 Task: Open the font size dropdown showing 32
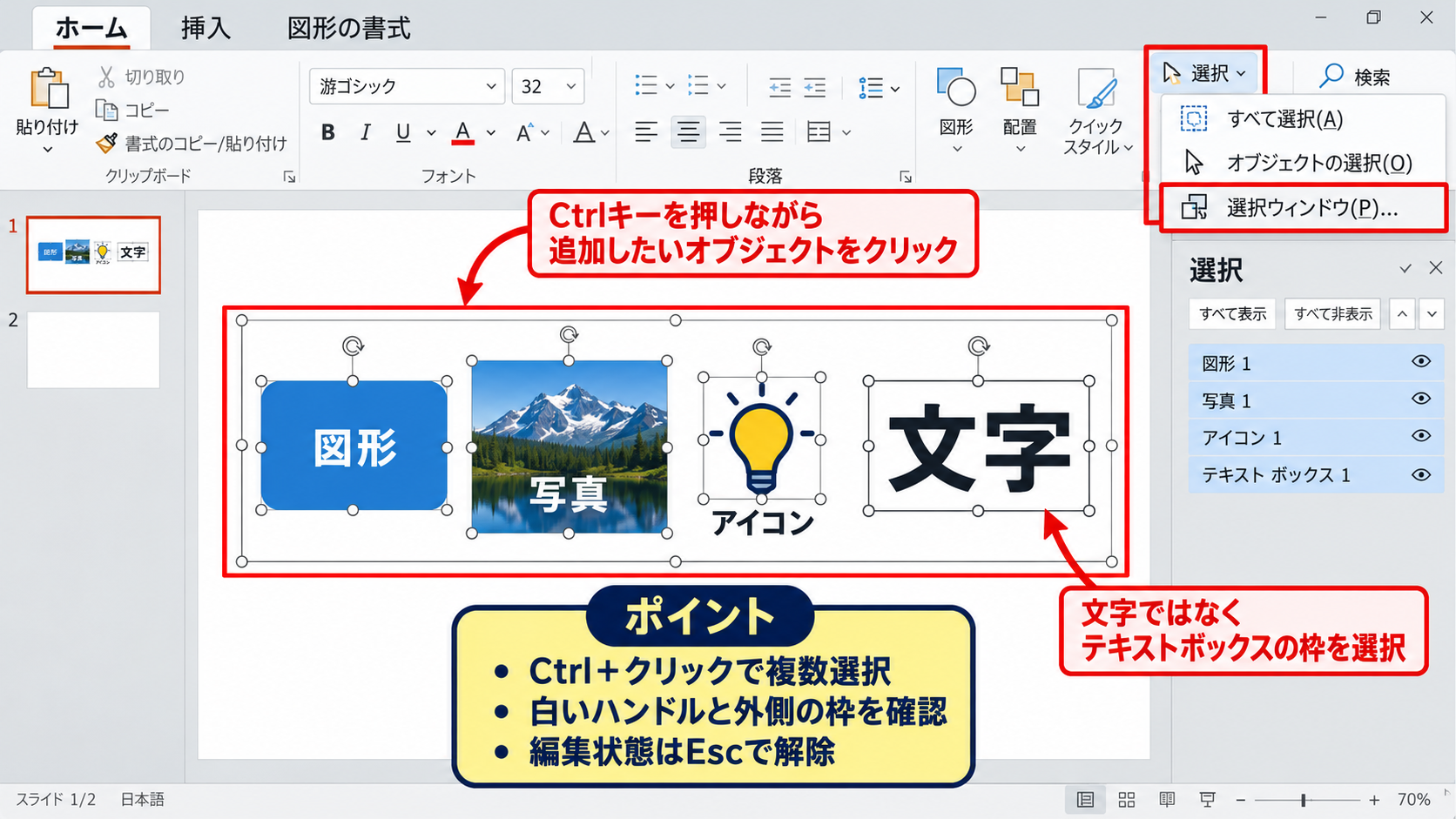pos(571,86)
